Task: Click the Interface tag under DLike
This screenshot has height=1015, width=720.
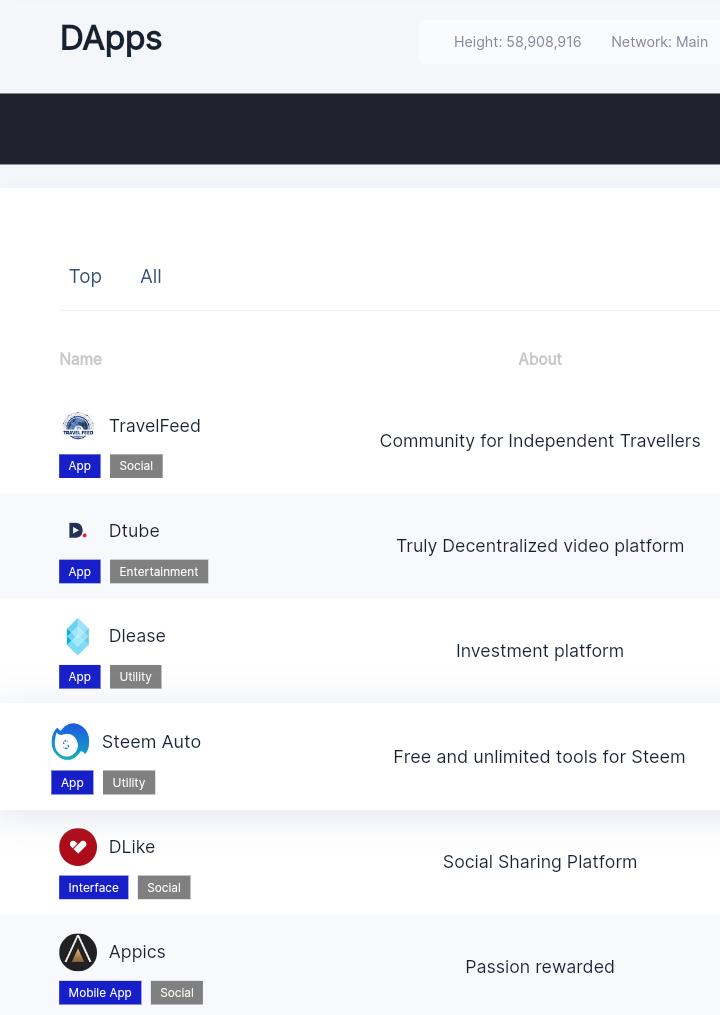Action: point(93,887)
